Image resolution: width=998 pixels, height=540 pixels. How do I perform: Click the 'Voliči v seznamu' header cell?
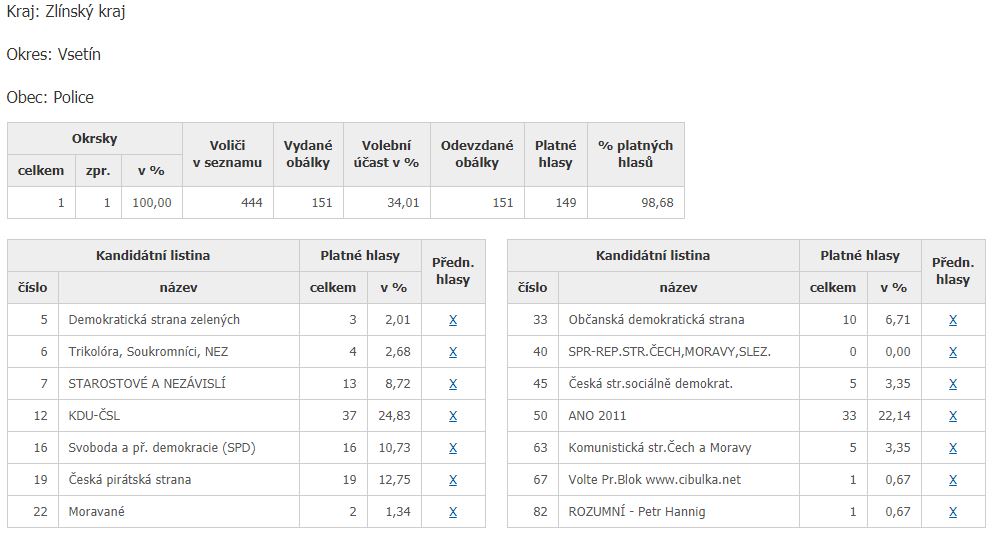[x=228, y=154]
